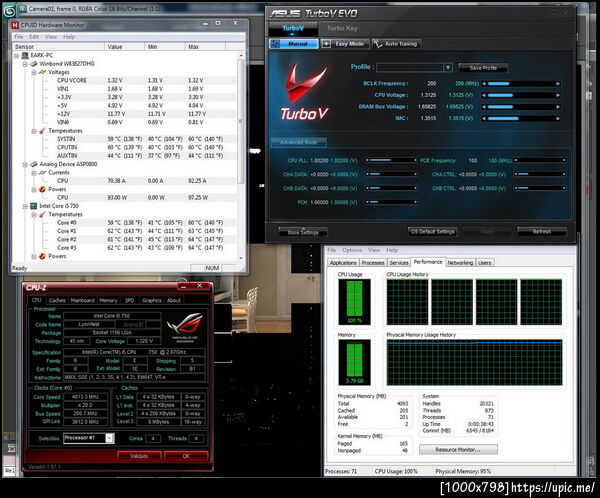Click the HWMonitor red H title icon
600x498 pixels.
coord(15,25)
